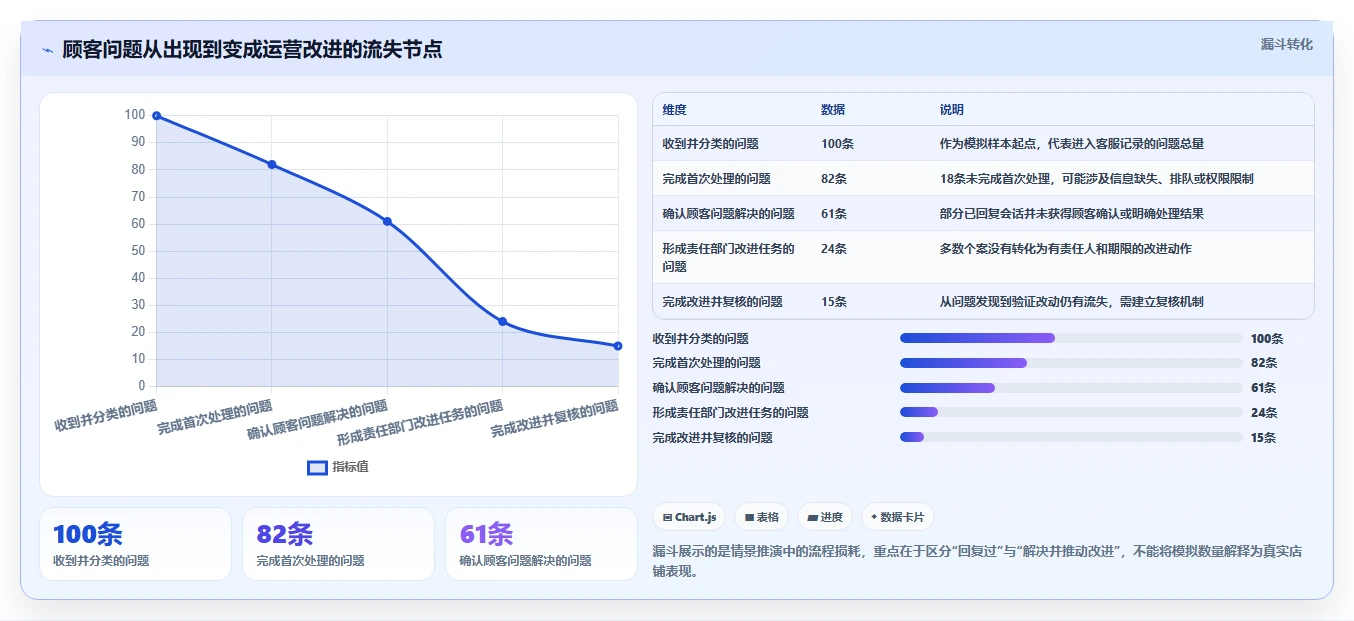Screen dimensions: 1354x621
Task: Click table data value 61条
Action: coord(834,214)
